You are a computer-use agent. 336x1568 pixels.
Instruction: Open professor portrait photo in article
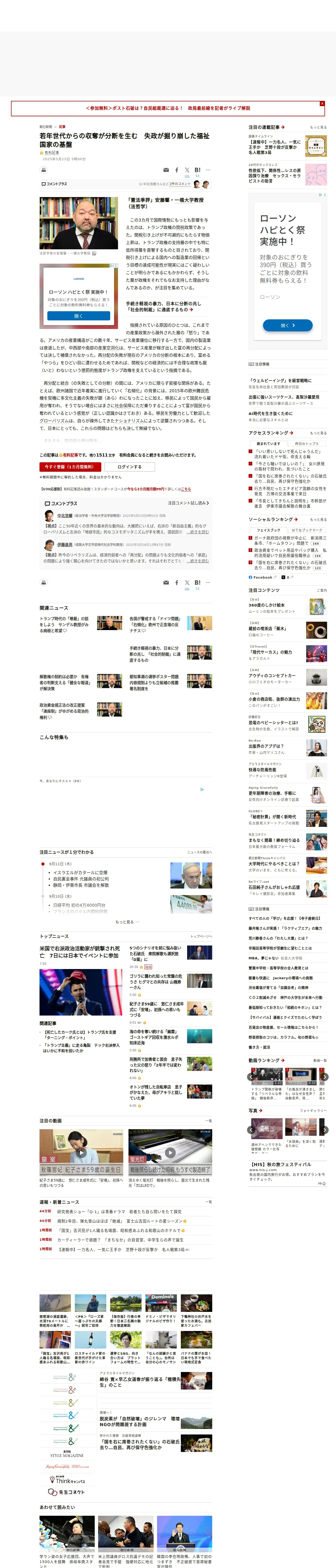[x=79, y=223]
